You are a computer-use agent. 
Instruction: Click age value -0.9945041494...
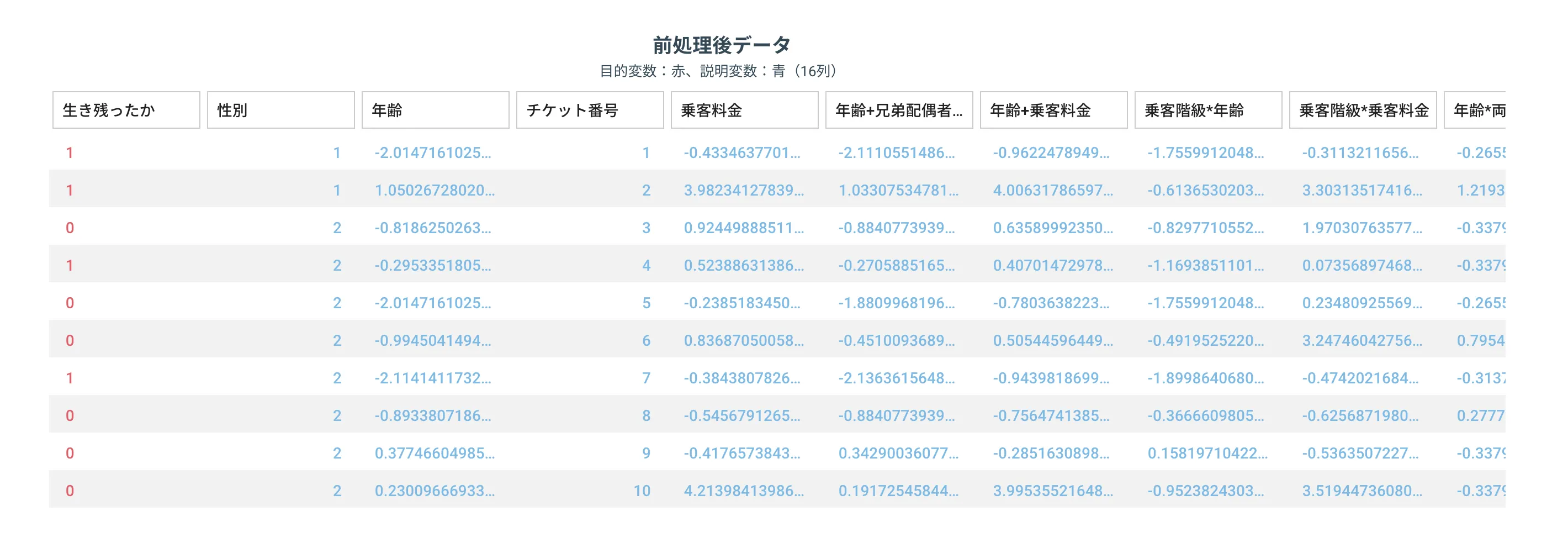pos(433,340)
